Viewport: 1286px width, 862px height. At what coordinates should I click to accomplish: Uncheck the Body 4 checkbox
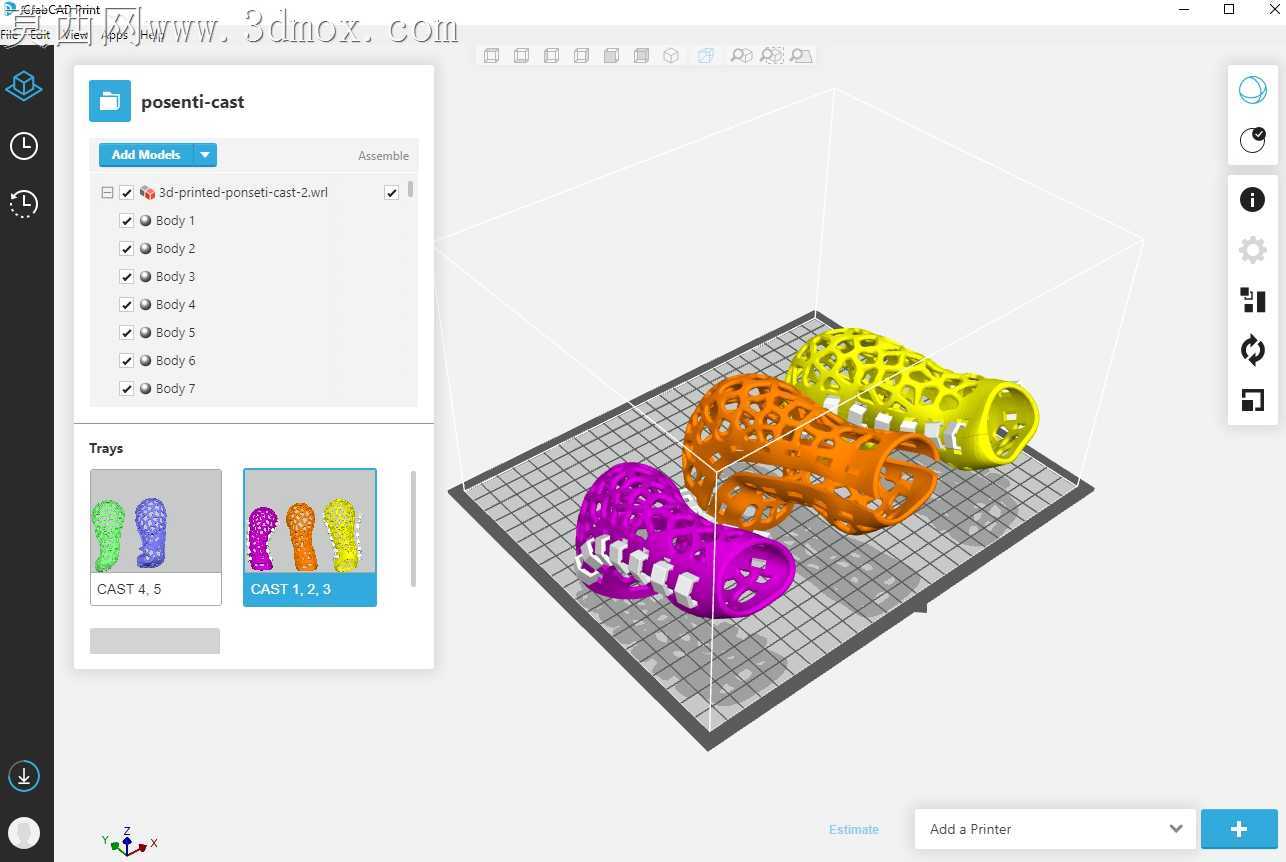127,305
